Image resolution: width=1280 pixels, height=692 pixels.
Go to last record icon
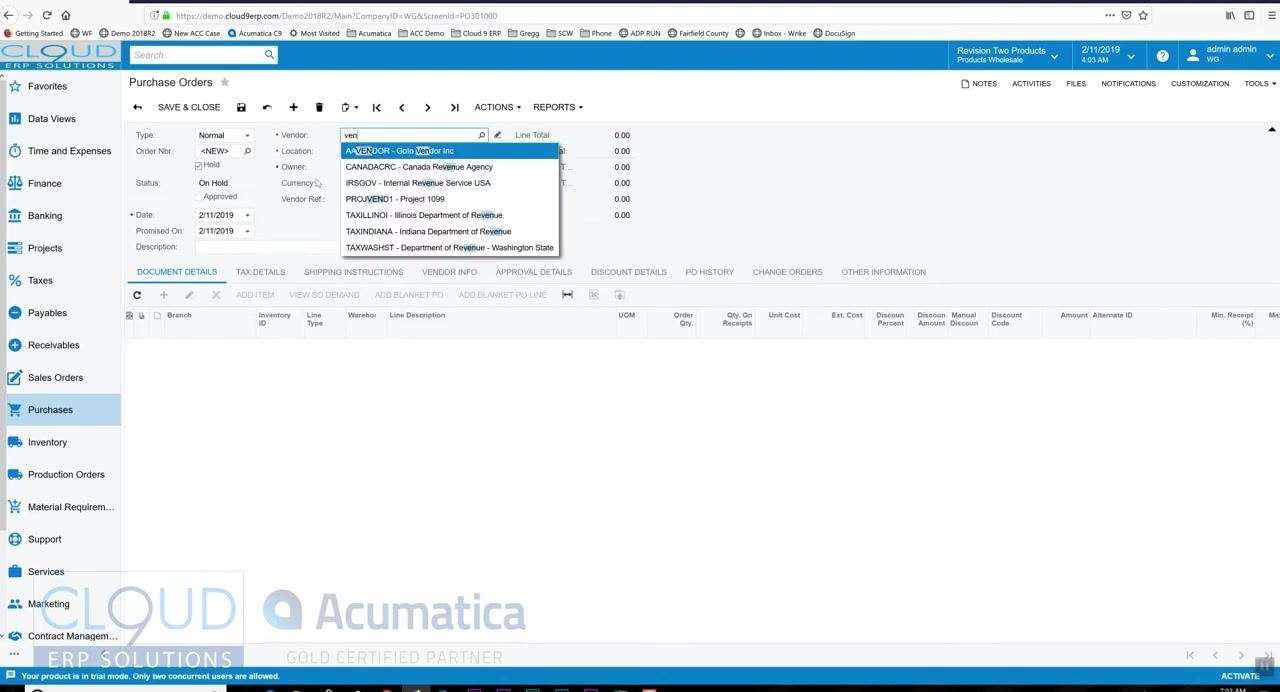pyautogui.click(x=454, y=107)
